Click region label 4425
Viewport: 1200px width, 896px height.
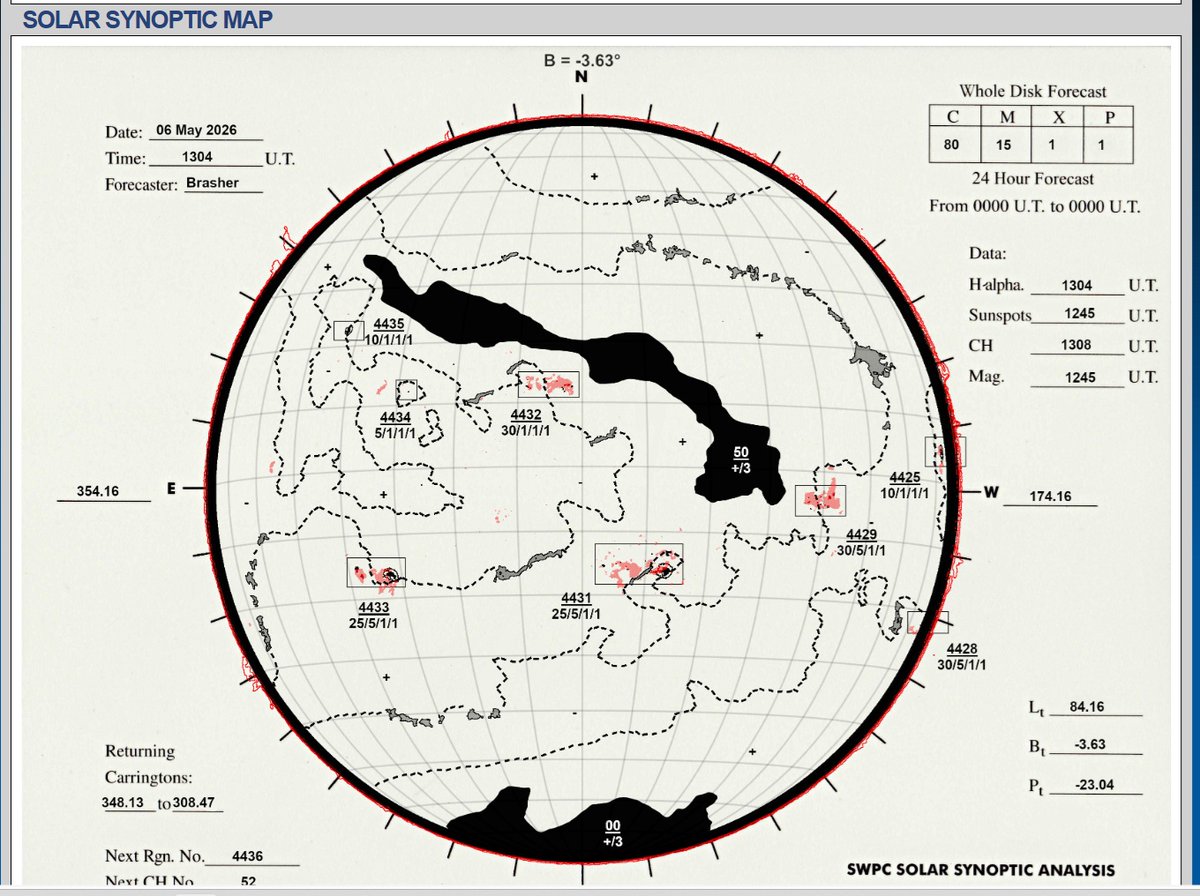(x=904, y=478)
